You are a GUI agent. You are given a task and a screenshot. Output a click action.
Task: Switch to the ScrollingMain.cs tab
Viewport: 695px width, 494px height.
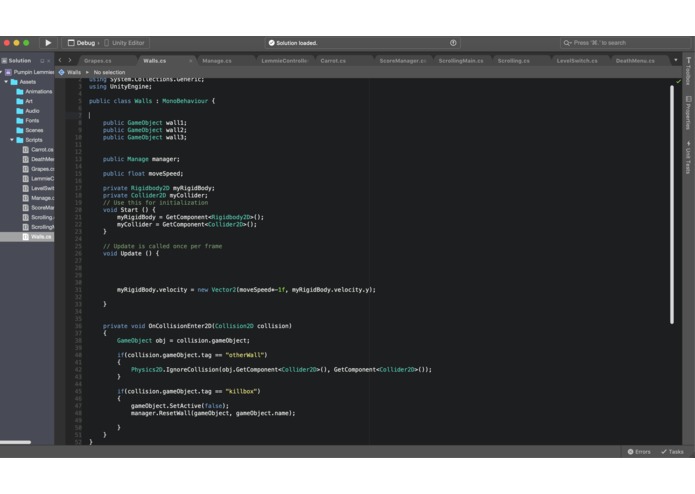(x=461, y=61)
